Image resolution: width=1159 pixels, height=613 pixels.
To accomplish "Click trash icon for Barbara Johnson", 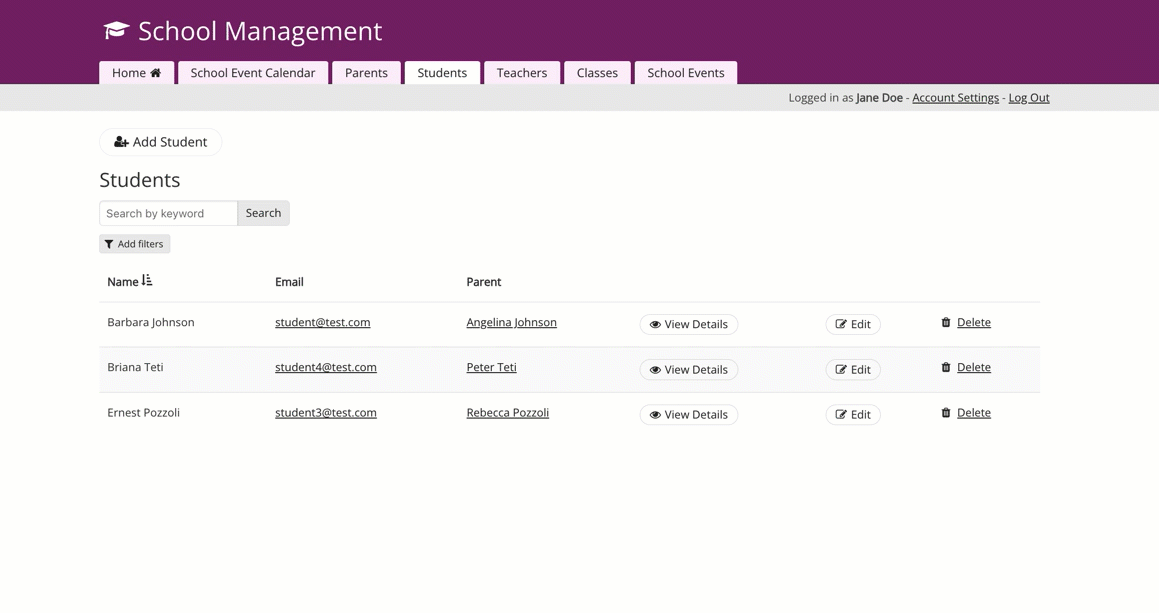I will pos(946,322).
